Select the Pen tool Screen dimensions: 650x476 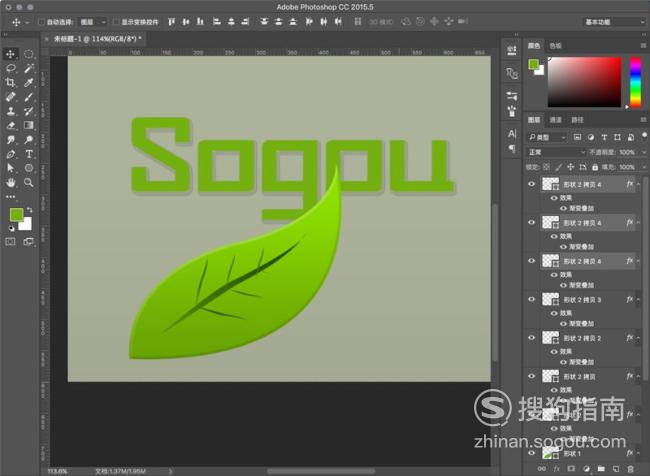[11, 154]
